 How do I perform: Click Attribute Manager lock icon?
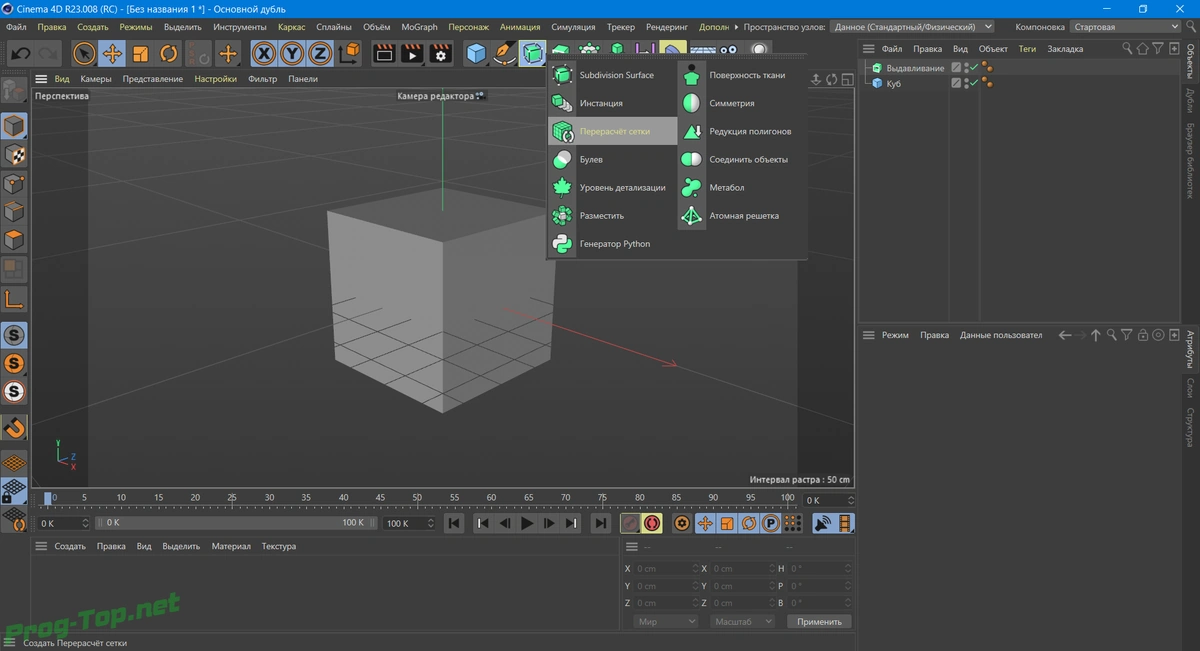(1142, 335)
